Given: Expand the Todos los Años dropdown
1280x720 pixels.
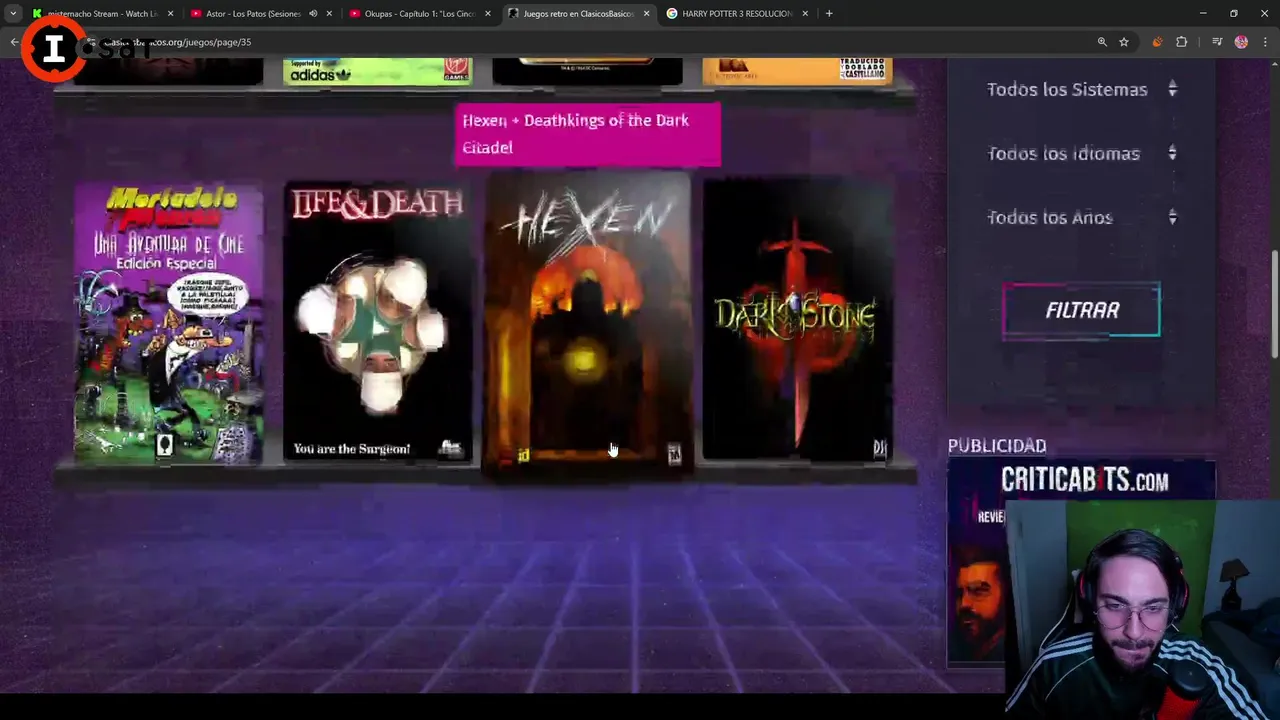Looking at the screenshot, I should pyautogui.click(x=1081, y=217).
